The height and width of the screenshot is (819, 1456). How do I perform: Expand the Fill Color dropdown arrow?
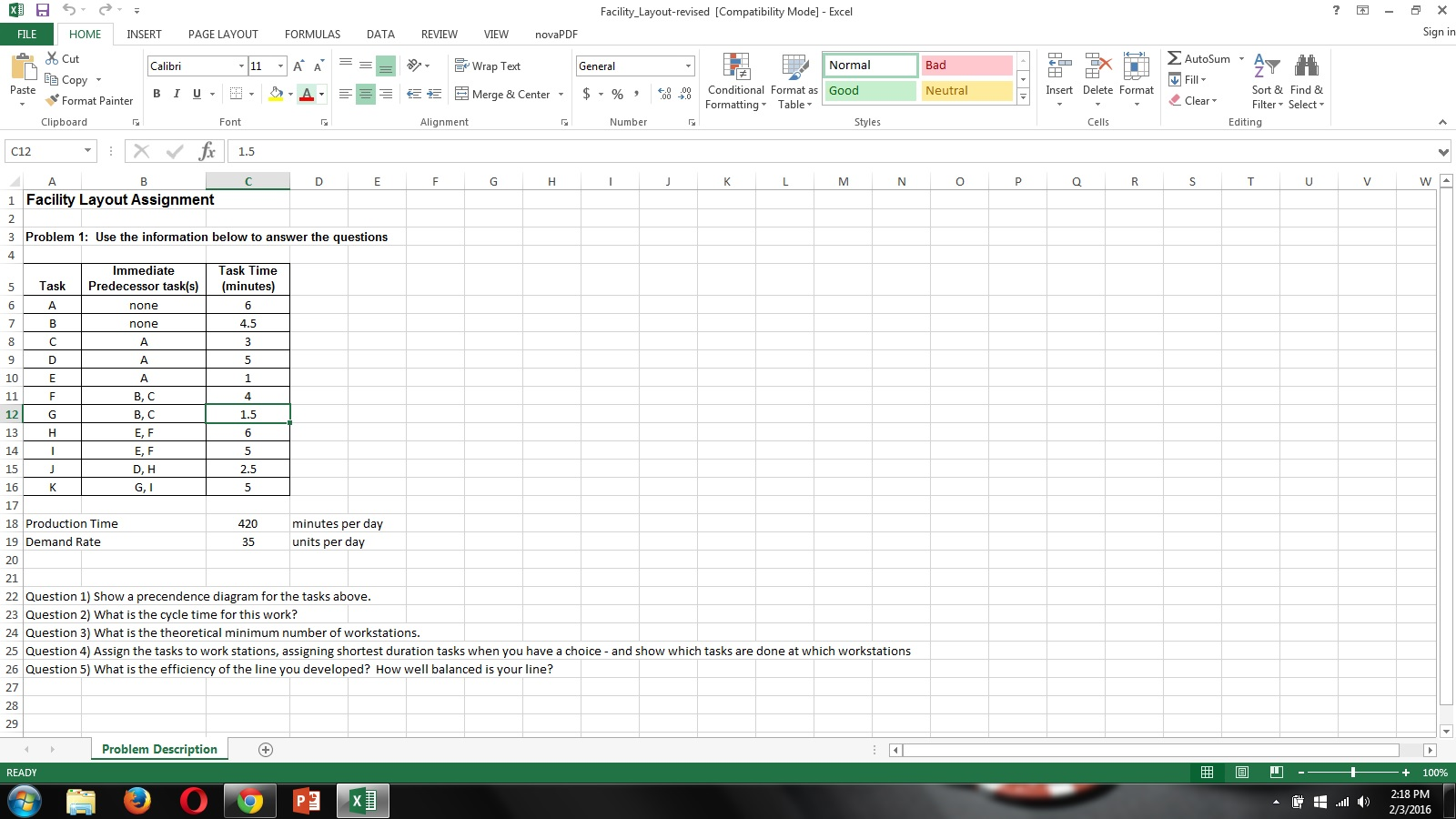coord(288,93)
